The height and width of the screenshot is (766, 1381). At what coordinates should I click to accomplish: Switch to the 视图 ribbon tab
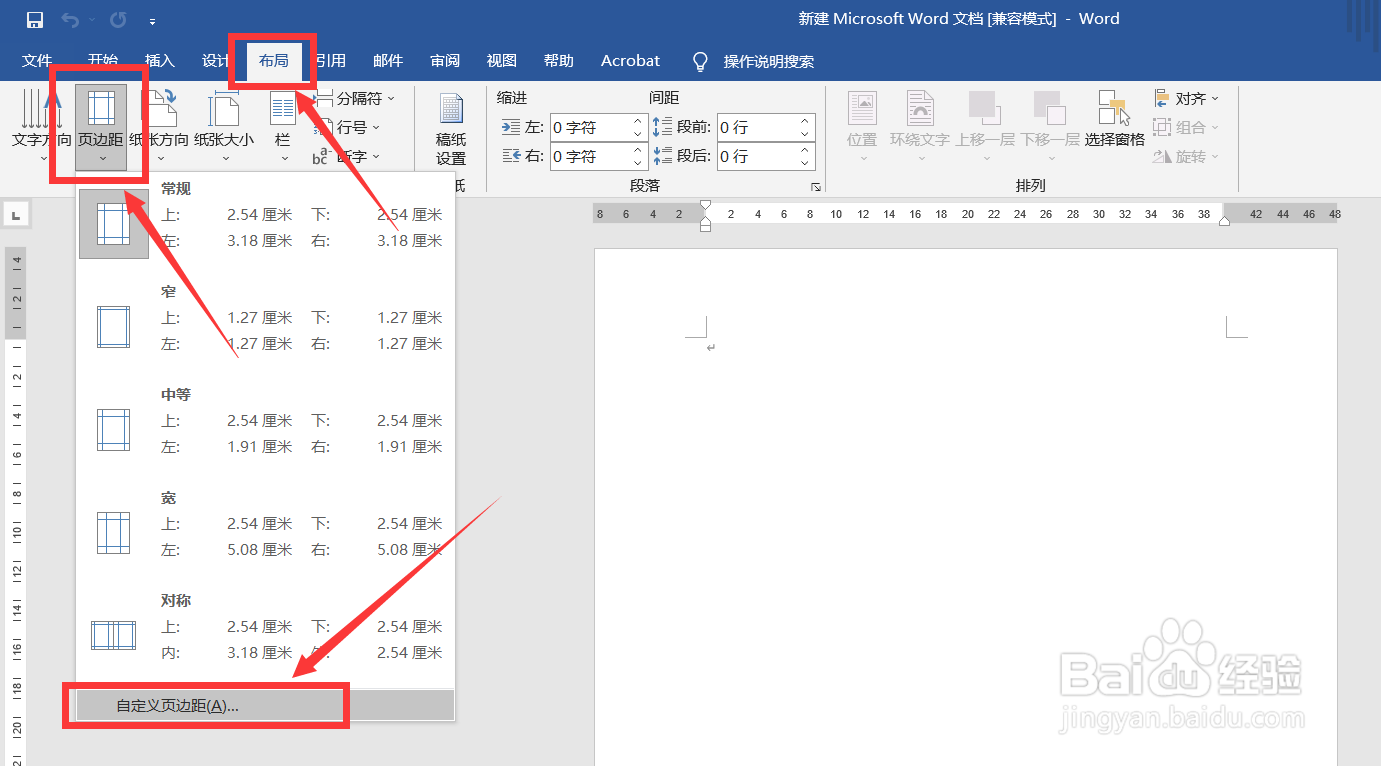tap(500, 60)
